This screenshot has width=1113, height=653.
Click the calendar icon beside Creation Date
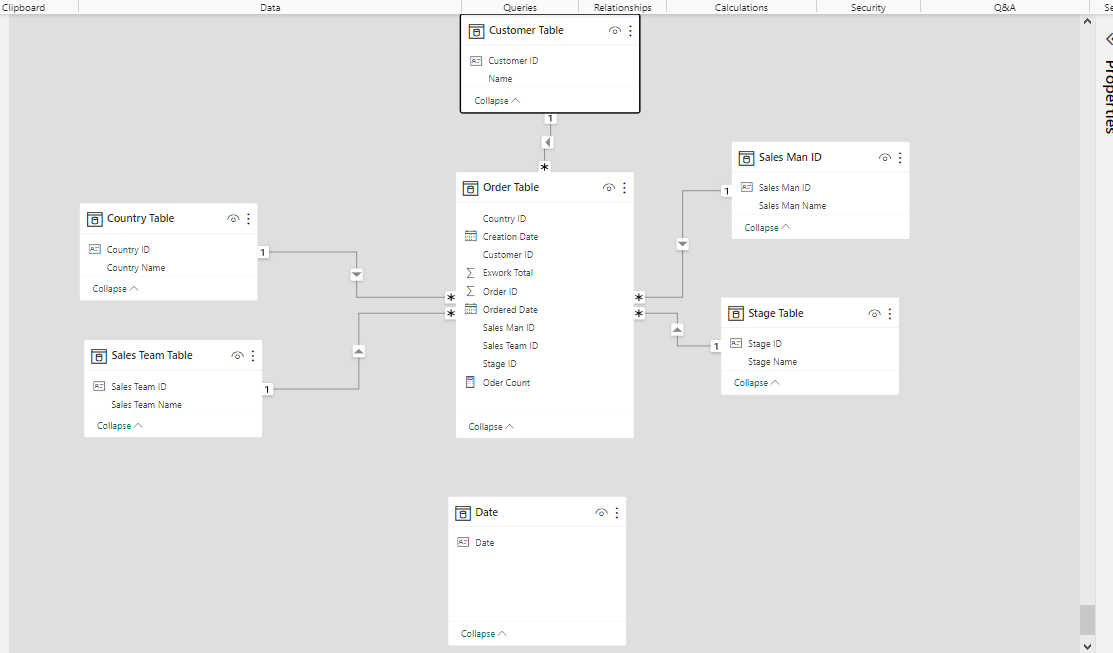(x=471, y=236)
